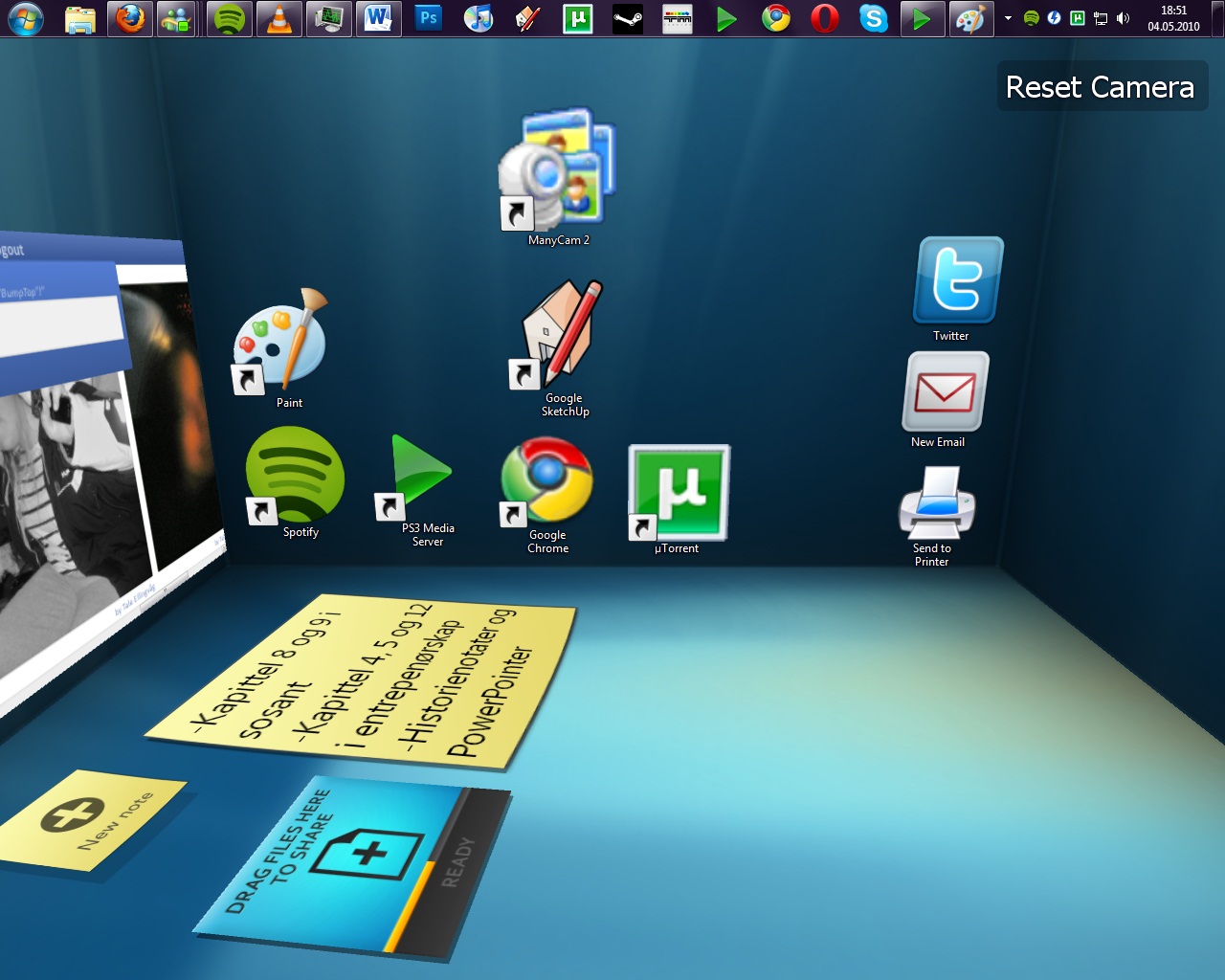Launch Photoshop from the taskbar
Screen dimensions: 1225x980
(428, 19)
